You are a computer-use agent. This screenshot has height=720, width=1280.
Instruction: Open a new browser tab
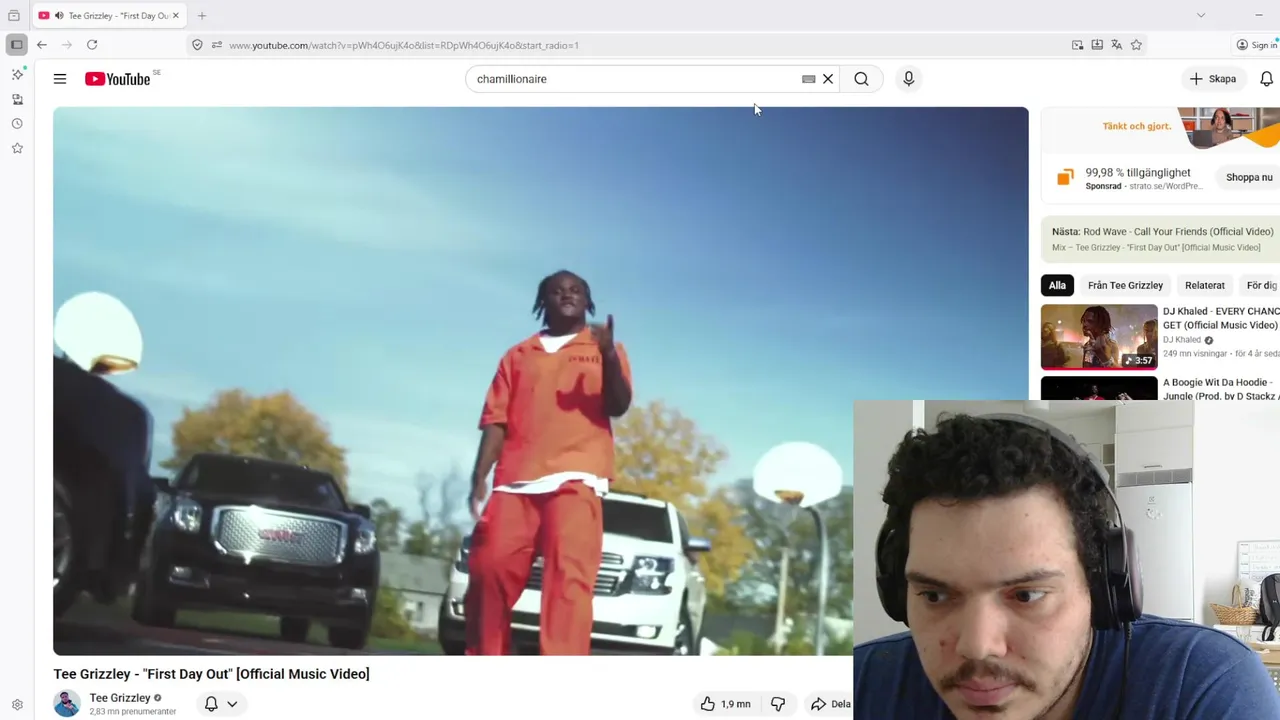pos(202,16)
